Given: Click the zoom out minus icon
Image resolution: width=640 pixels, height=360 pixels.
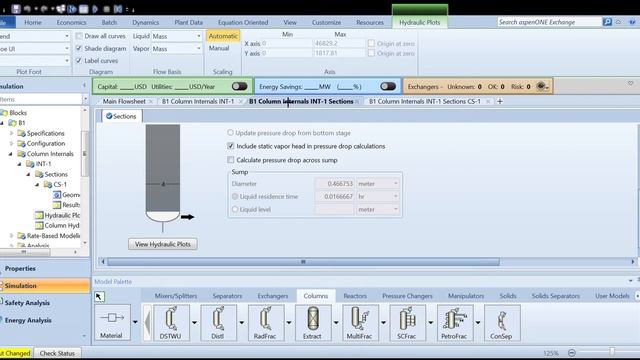Looking at the screenshot, I should pos(572,353).
